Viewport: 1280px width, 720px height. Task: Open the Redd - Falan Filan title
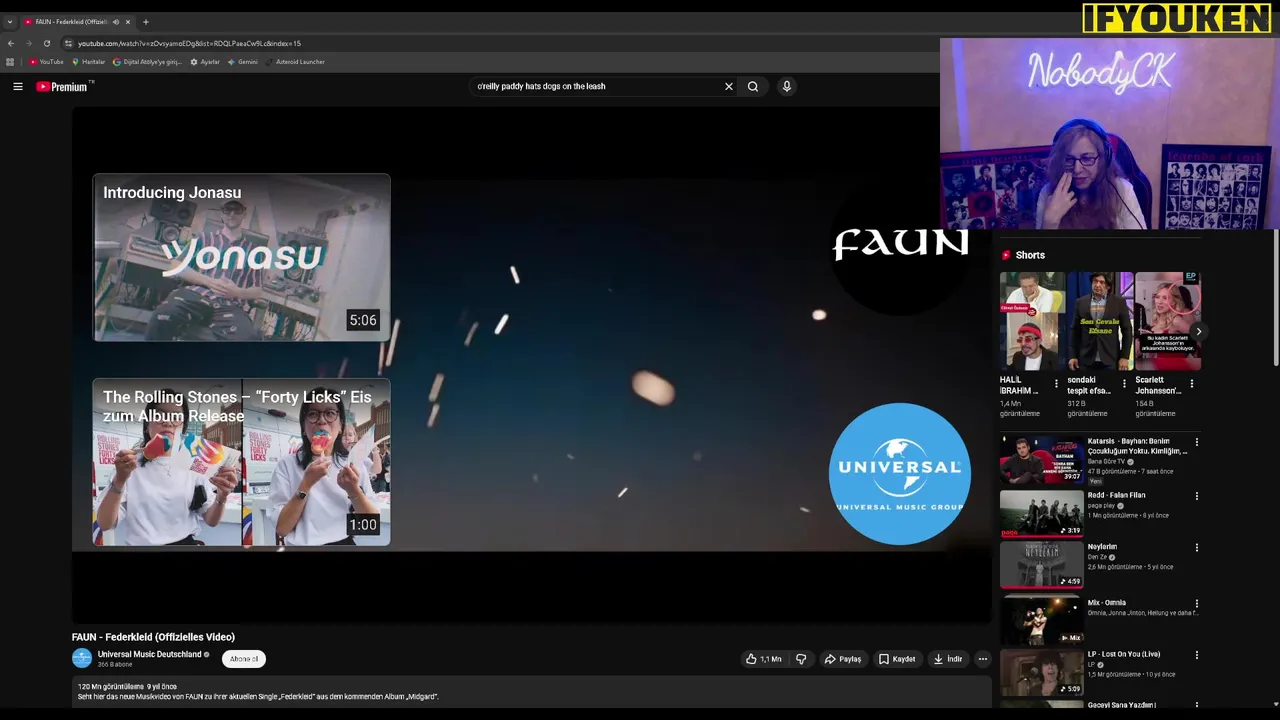(x=1116, y=495)
